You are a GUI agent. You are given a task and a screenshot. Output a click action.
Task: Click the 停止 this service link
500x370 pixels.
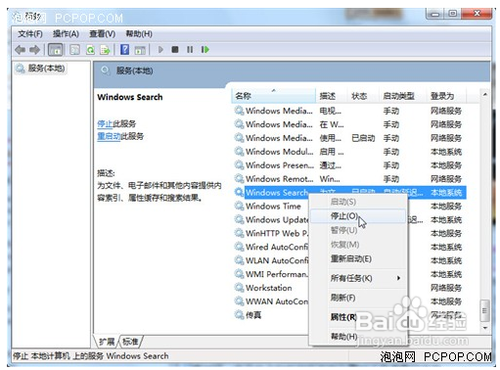105,124
